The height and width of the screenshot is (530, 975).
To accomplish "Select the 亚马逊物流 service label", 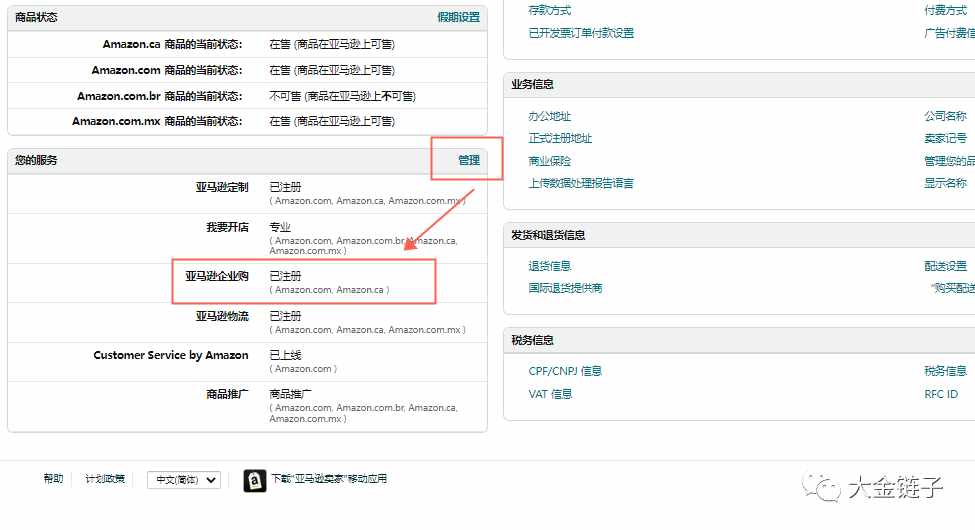I will [222, 316].
